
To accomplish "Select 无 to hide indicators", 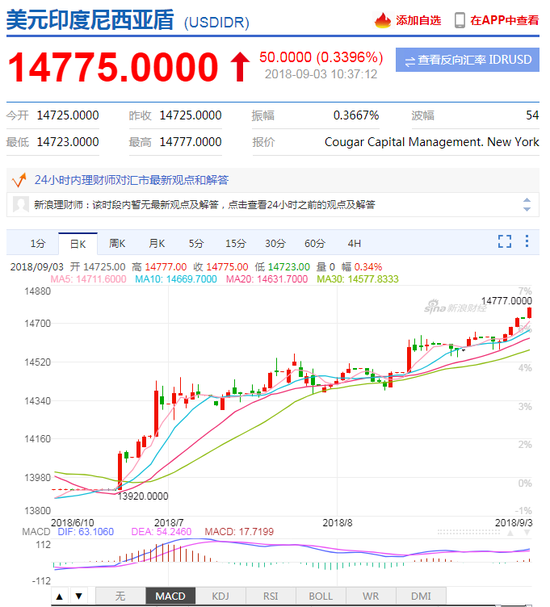I will pos(120,596).
